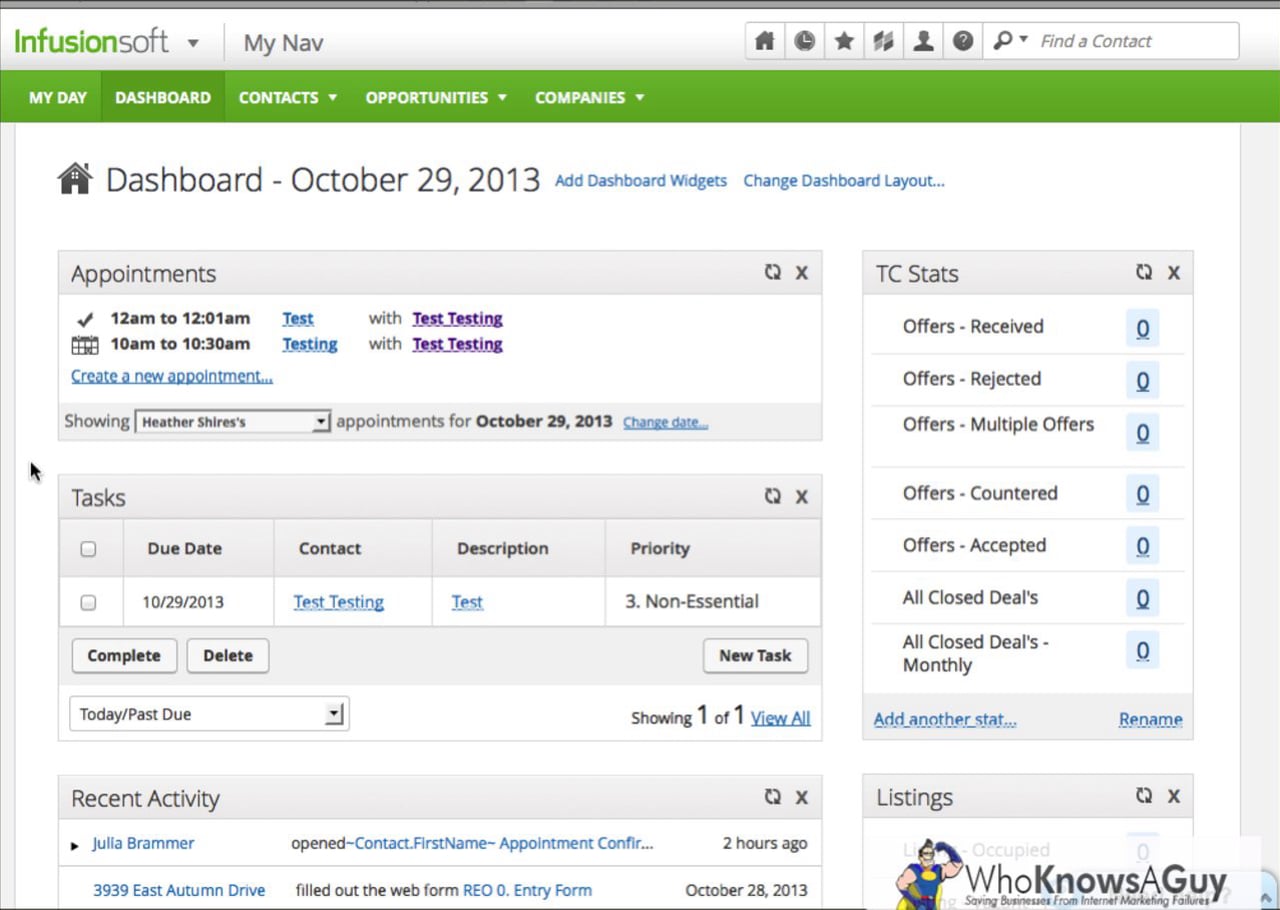Switch to the My Day tab
Screen dimensions: 1280x910
click(x=57, y=97)
